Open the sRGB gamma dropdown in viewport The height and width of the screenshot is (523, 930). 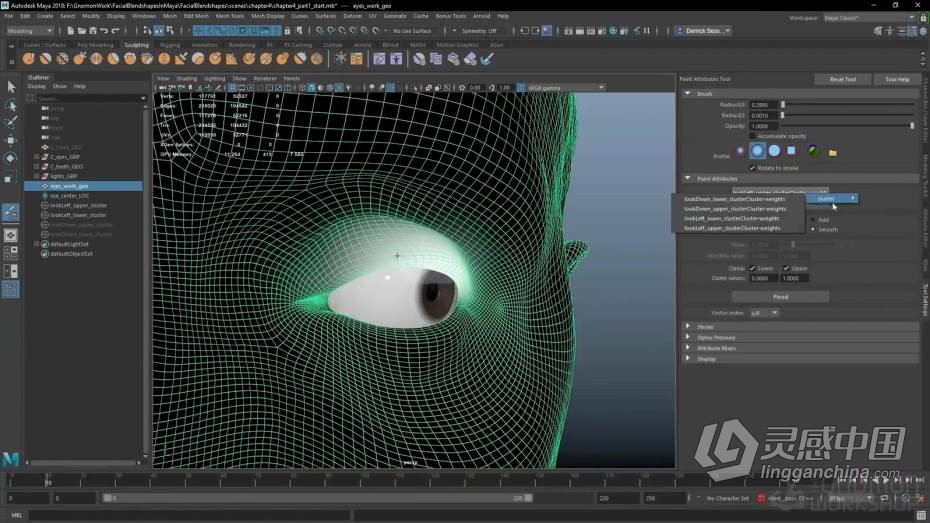(x=566, y=88)
